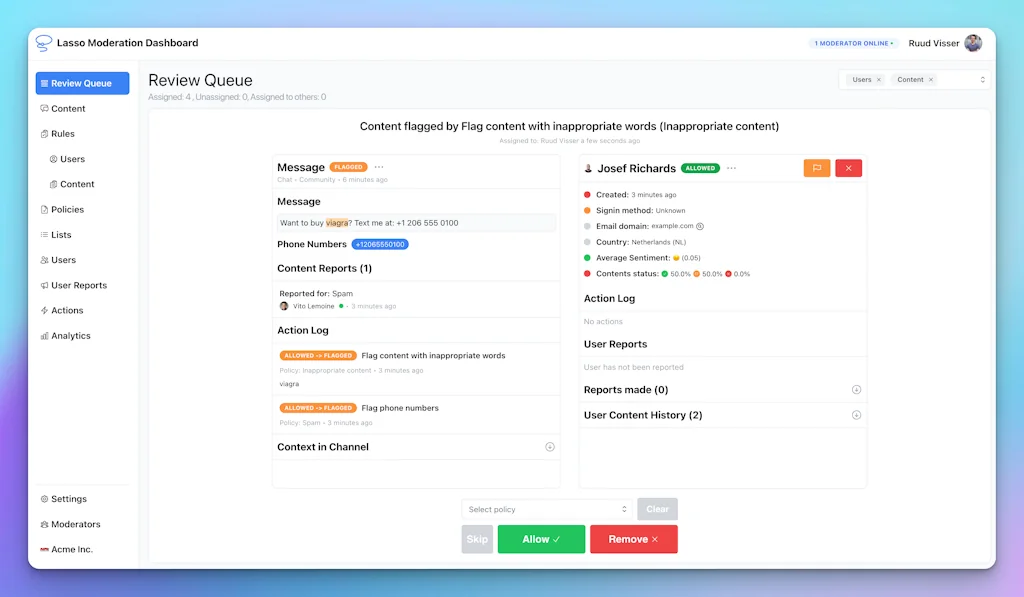Click ALLOWED -> FLAGGED badge for phone numbers
Image resolution: width=1024 pixels, height=597 pixels.
[318, 408]
